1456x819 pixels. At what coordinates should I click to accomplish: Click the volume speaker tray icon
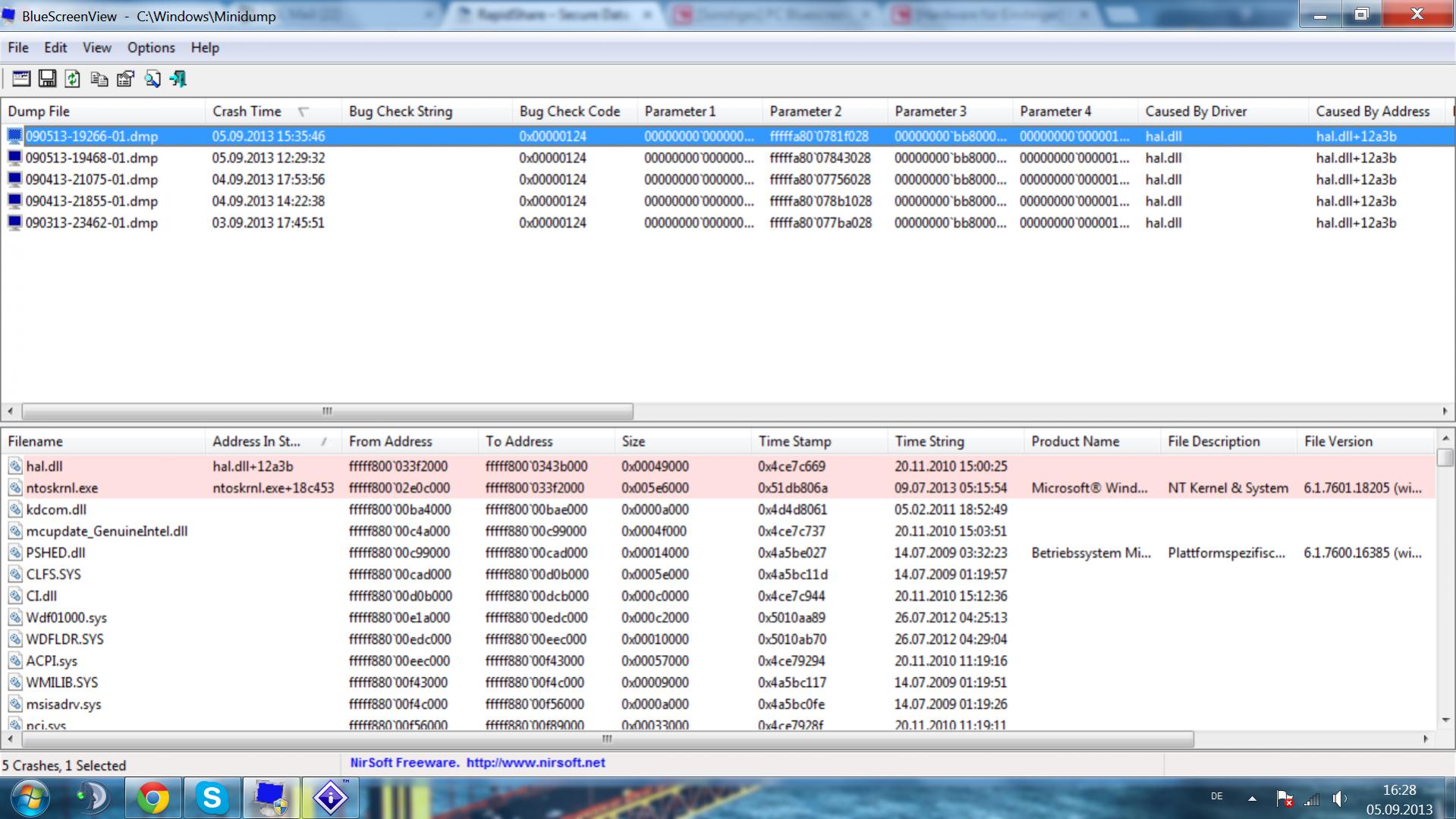coord(1340,799)
